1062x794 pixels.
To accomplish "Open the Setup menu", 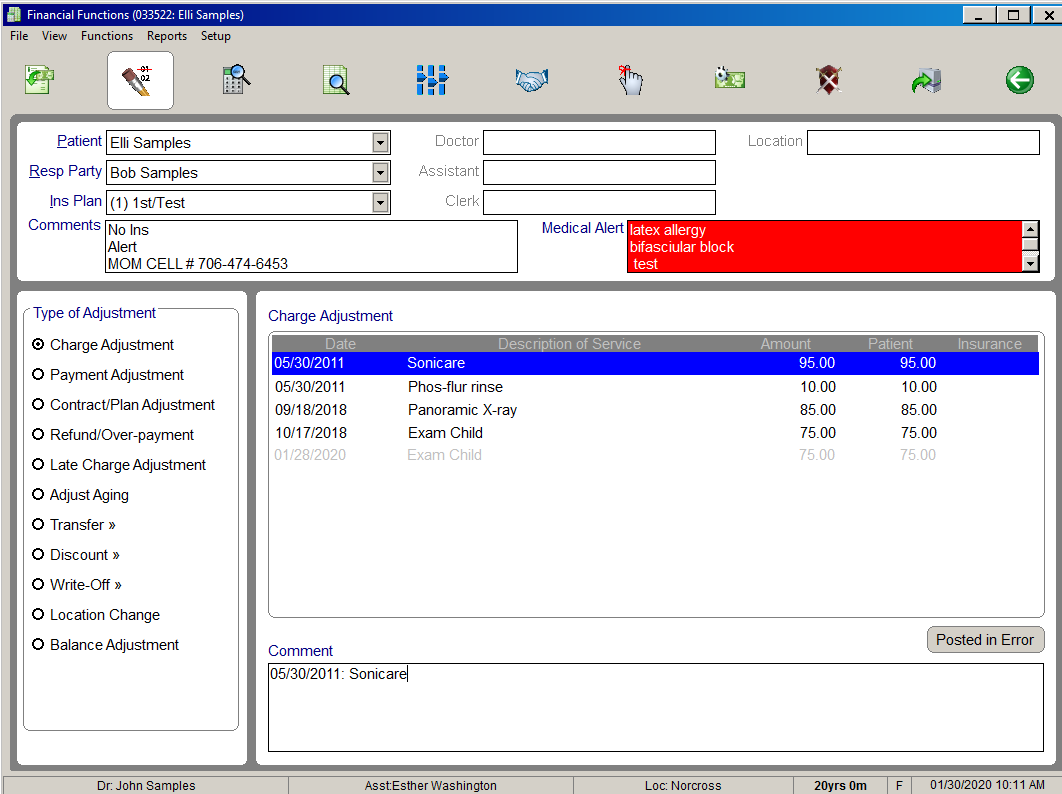I will 215,36.
